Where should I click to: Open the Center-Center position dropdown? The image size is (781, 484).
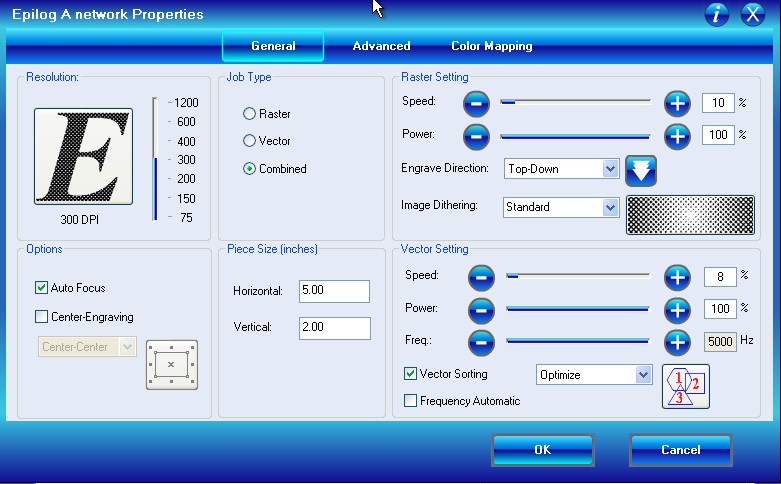pyautogui.click(x=87, y=347)
